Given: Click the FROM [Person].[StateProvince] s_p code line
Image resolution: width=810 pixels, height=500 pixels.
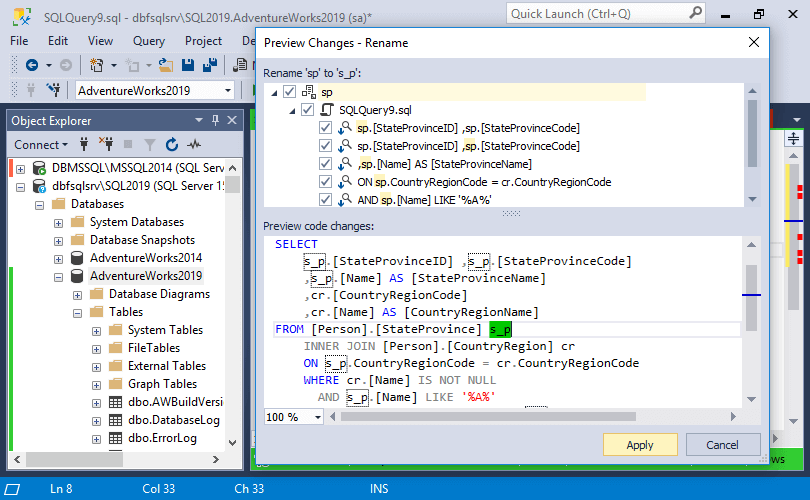Looking at the screenshot, I should 393,330.
